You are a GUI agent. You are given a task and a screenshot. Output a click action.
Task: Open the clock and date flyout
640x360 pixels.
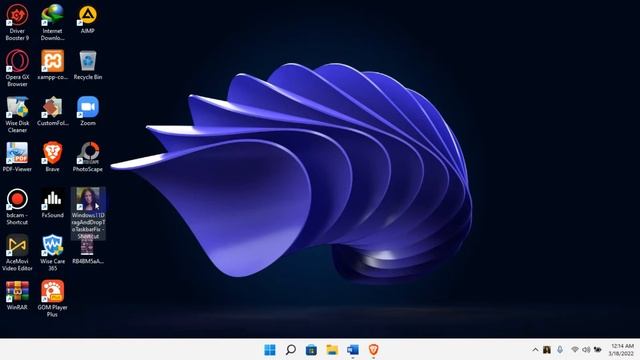(622, 350)
